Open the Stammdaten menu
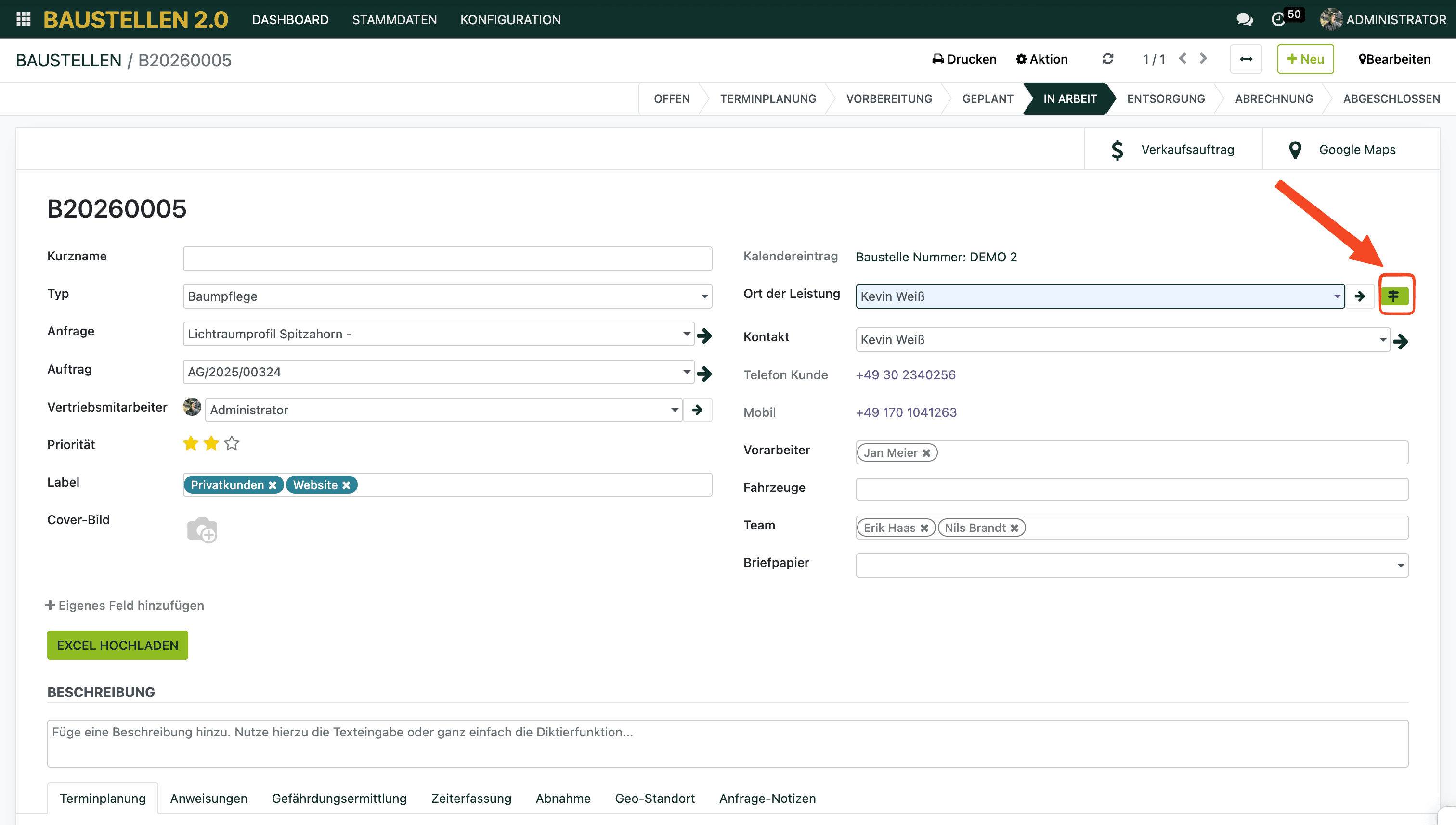This screenshot has width=1456, height=825. point(394,19)
